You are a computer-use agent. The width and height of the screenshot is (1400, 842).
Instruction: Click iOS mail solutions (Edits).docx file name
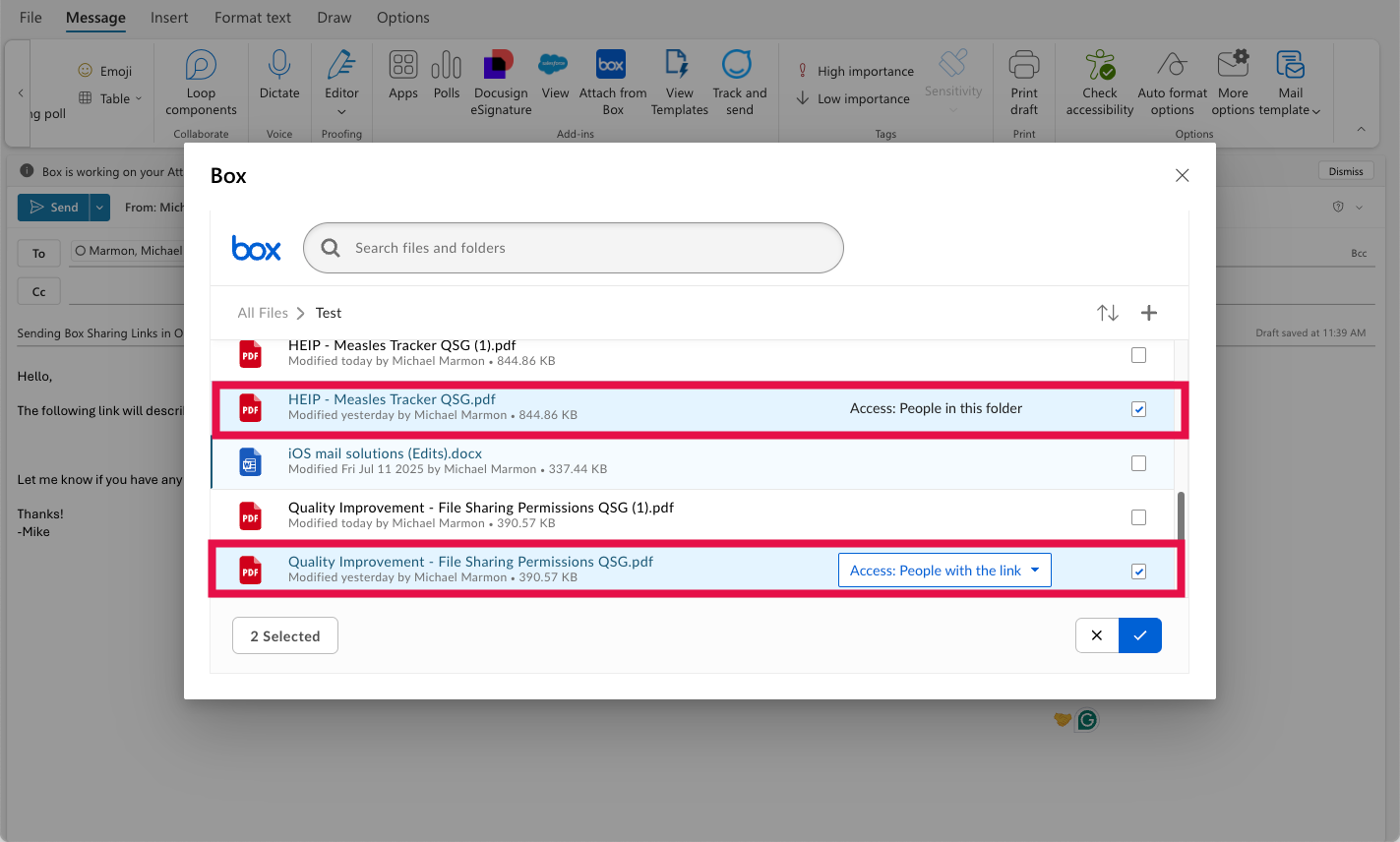click(x=386, y=453)
